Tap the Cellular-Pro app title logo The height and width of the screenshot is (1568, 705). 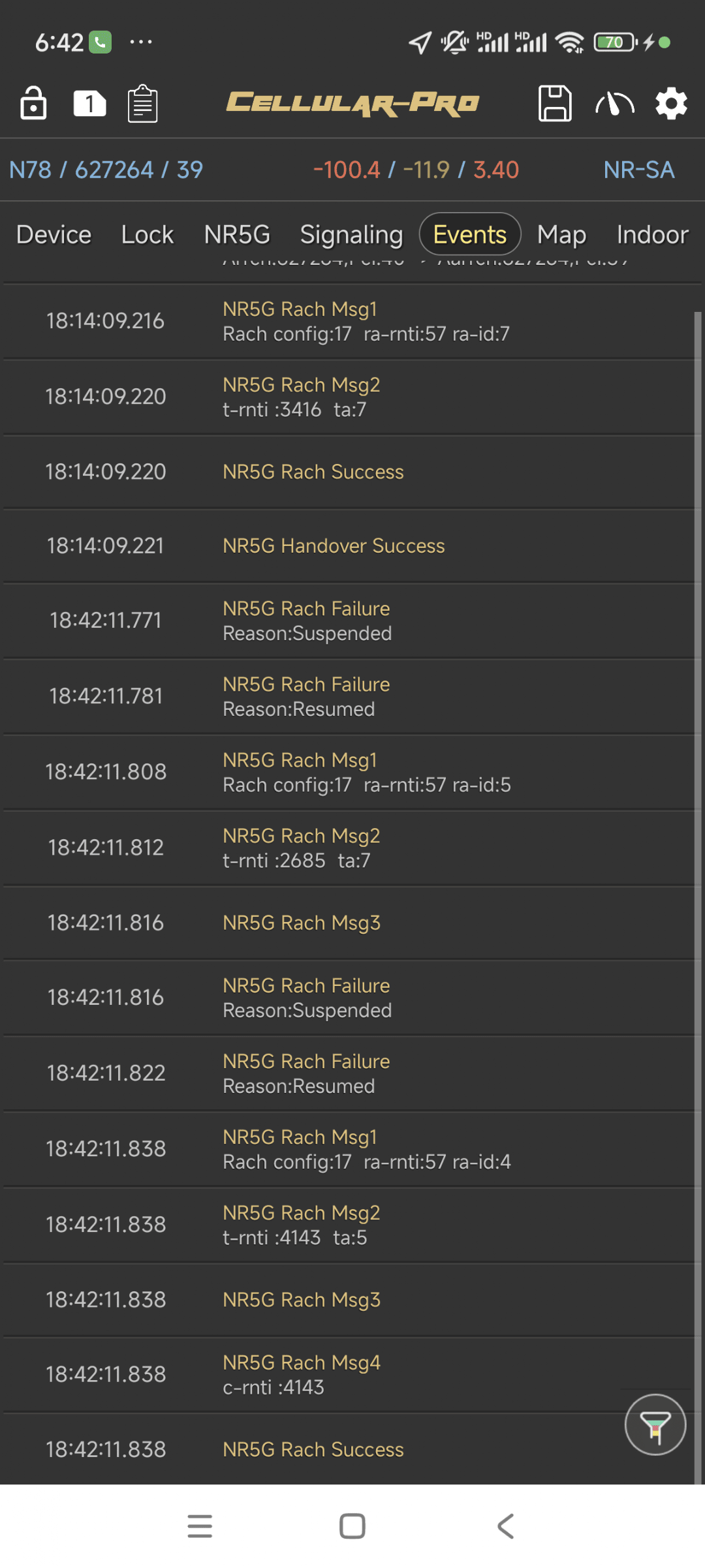[352, 103]
